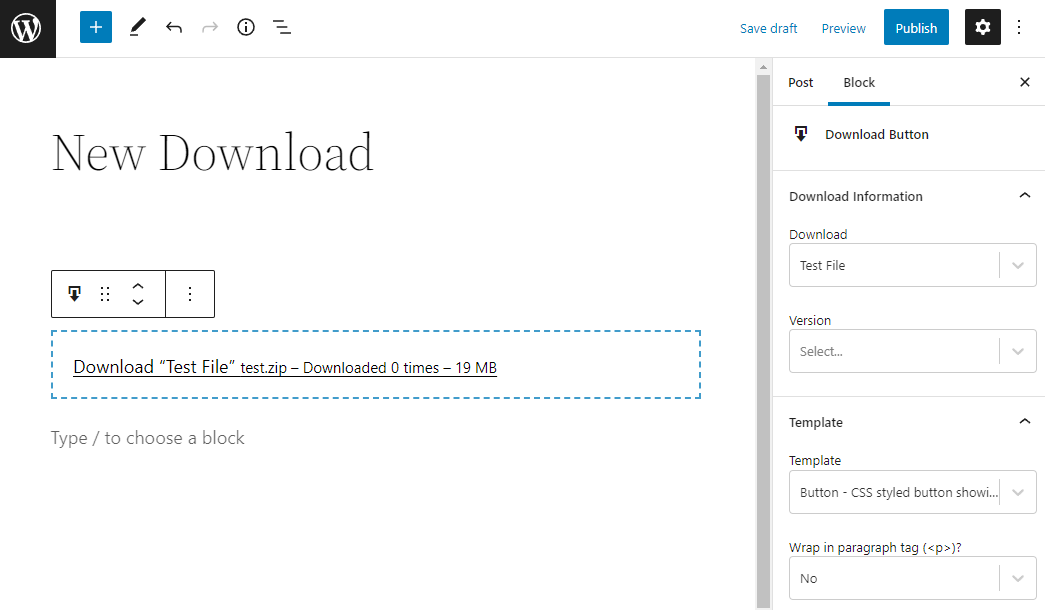Open block options via the vertical three-dot icon
The height and width of the screenshot is (610, 1045).
pos(190,293)
